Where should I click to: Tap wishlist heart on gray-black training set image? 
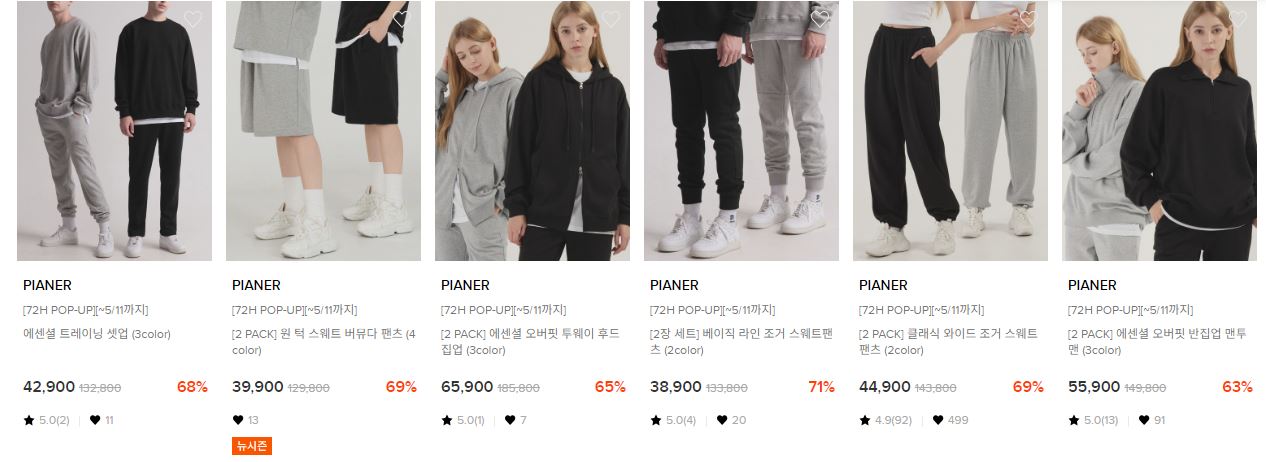pos(193,19)
